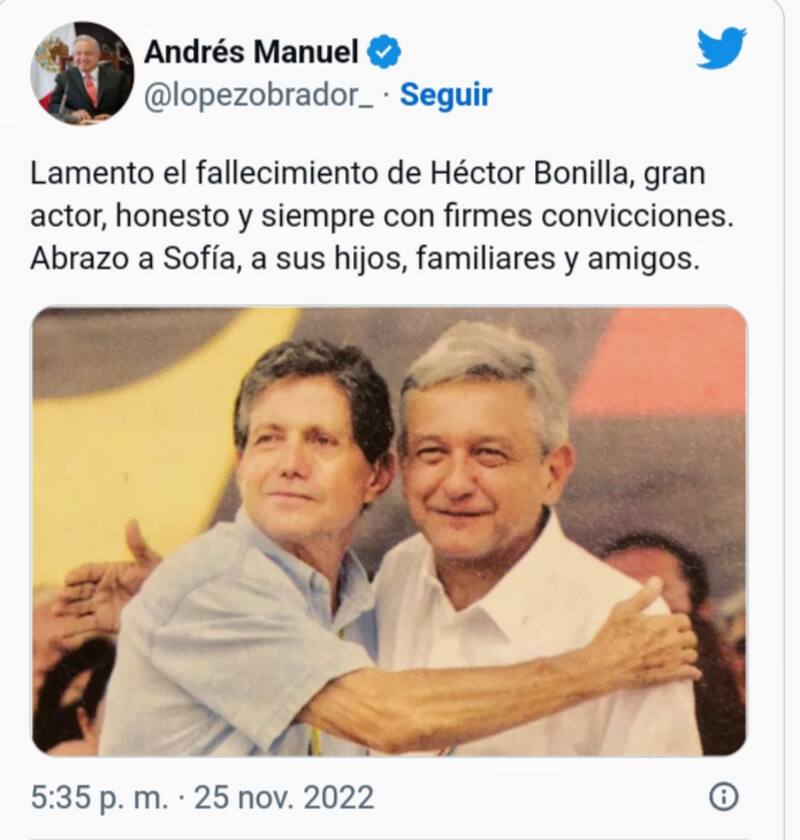The height and width of the screenshot is (840, 800).
Task: Click the 5:35 p. m. timestamp
Action: (100, 797)
